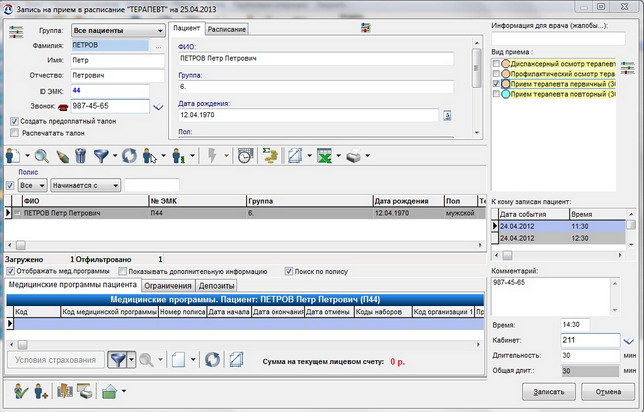The height and width of the screenshot is (412, 644).
Task: Open the Начинается с dropdown
Action: click(85, 186)
